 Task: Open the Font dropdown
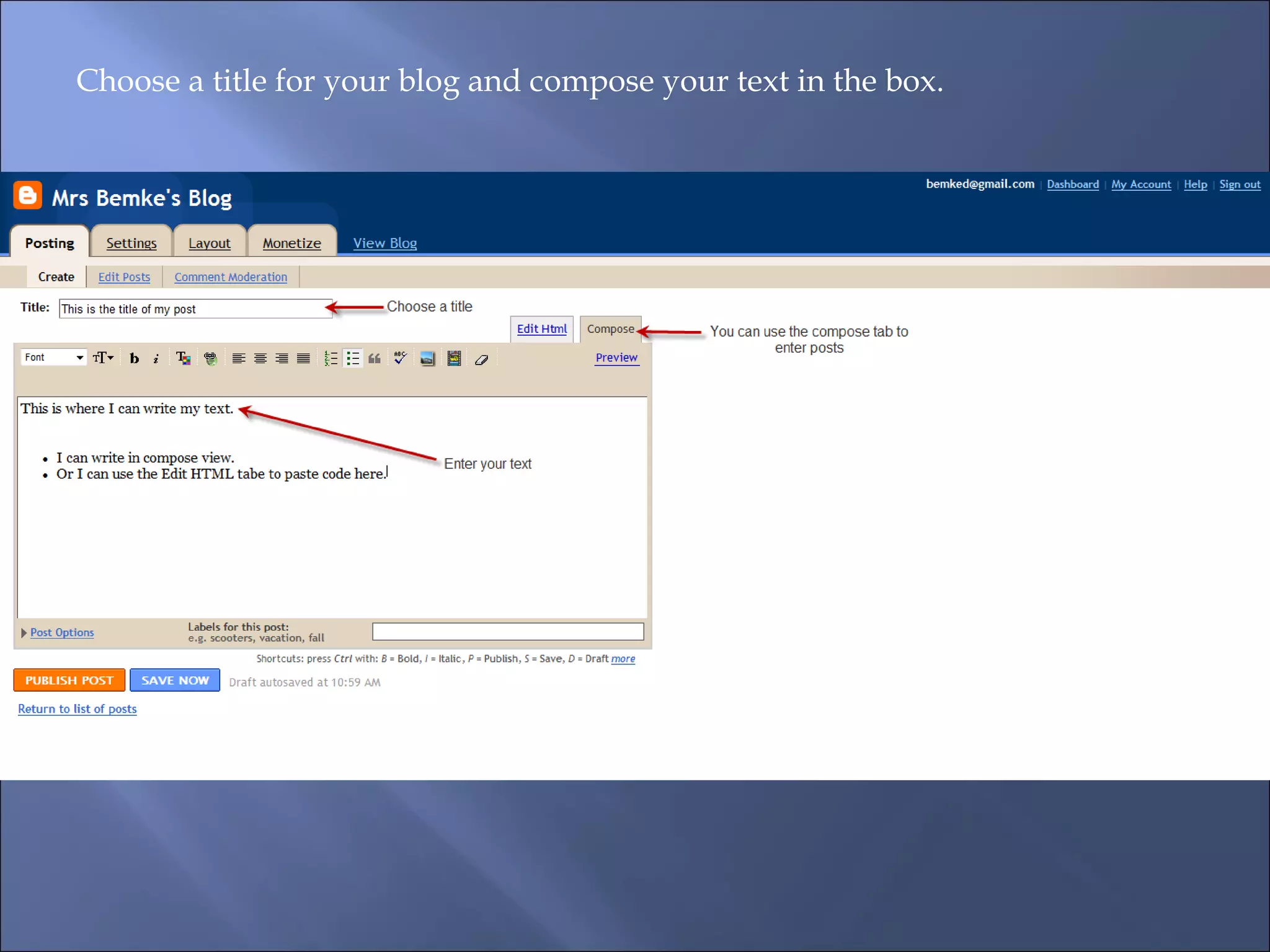click(x=53, y=357)
